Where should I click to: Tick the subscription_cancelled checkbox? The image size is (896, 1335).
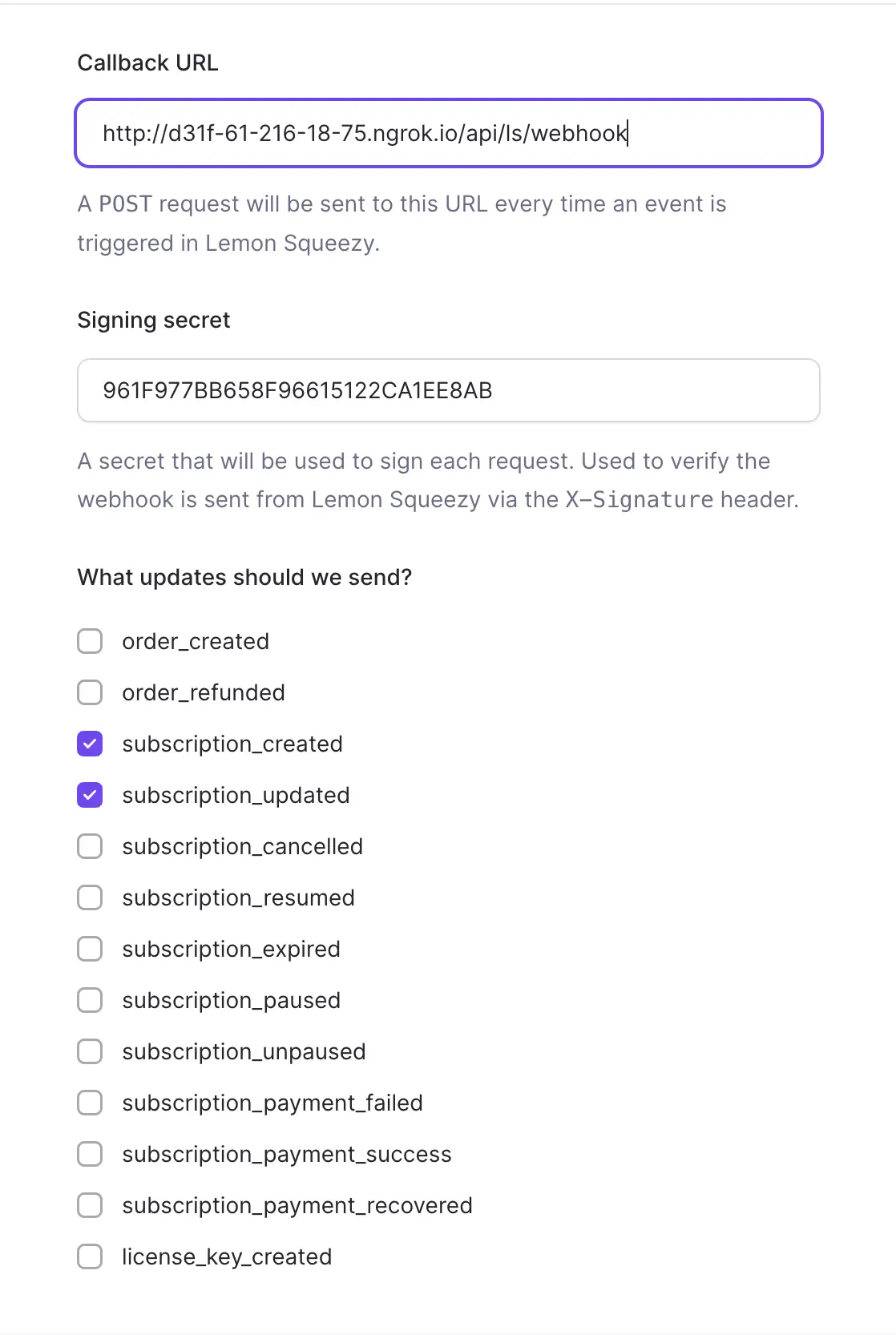[90, 846]
